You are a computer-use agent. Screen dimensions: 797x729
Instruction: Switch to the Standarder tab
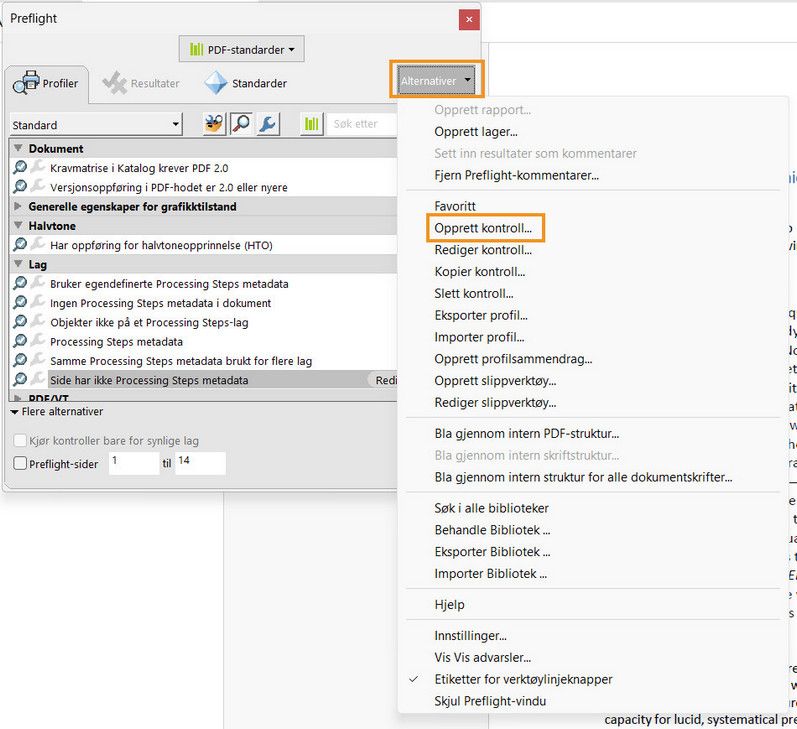coord(246,83)
